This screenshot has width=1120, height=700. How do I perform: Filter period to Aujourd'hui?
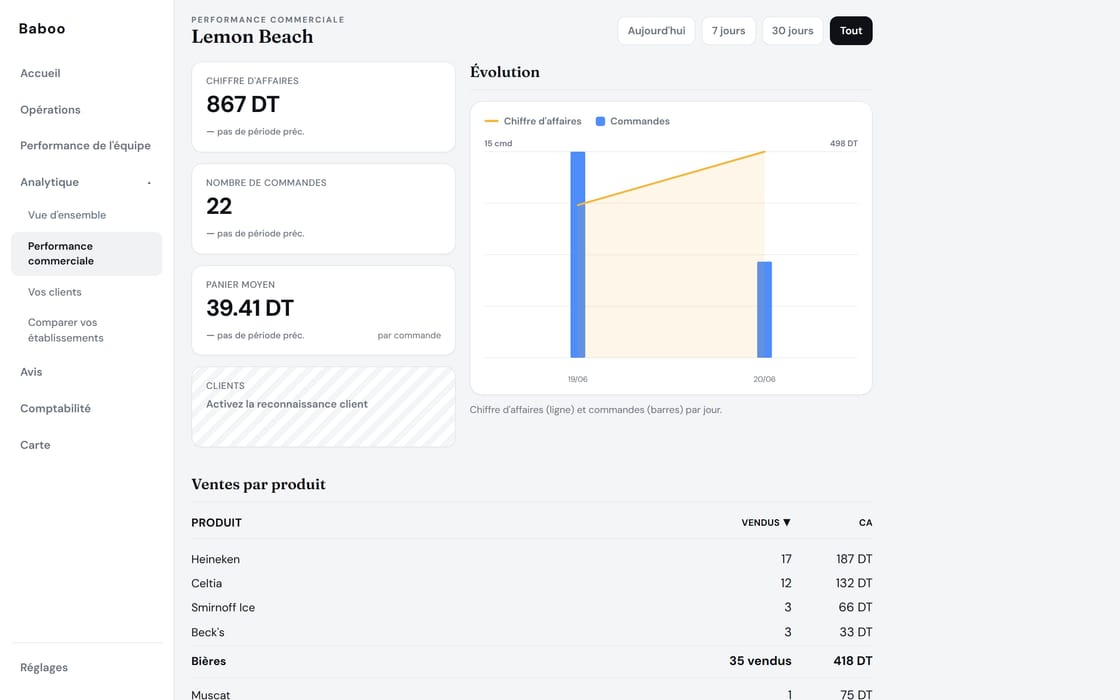[656, 31]
